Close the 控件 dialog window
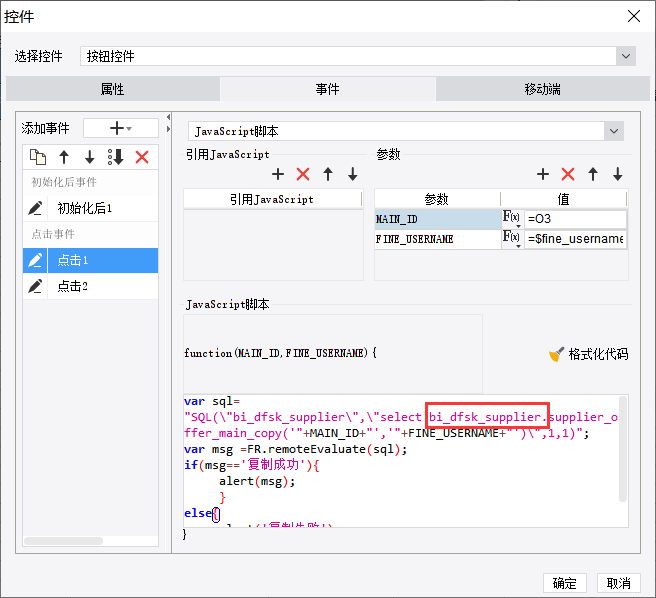656x598 pixels. pos(634,16)
